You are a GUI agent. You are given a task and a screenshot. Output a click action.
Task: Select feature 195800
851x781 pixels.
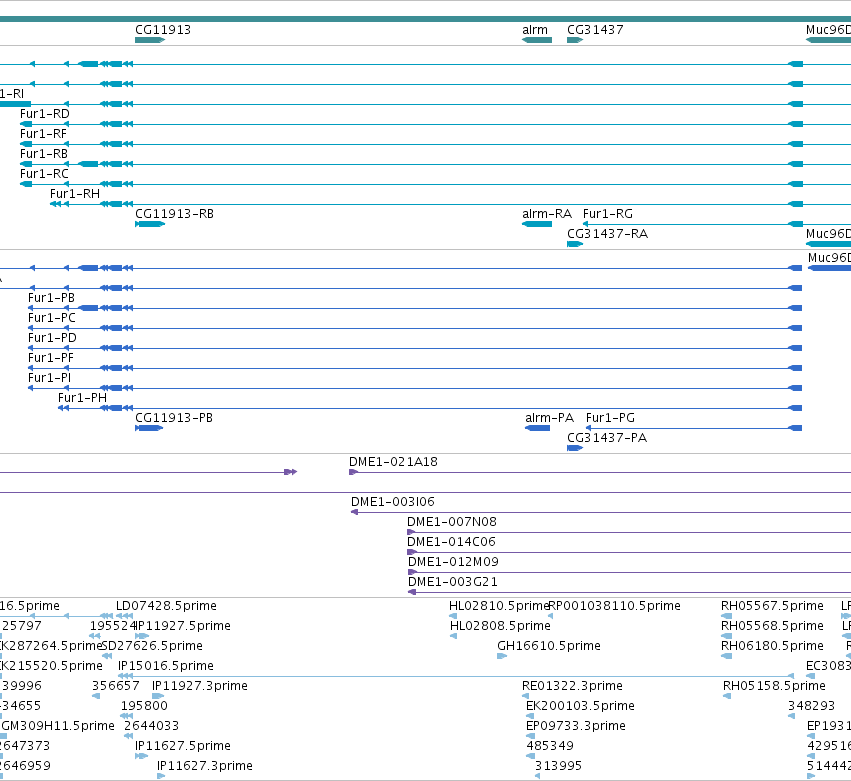(x=144, y=707)
